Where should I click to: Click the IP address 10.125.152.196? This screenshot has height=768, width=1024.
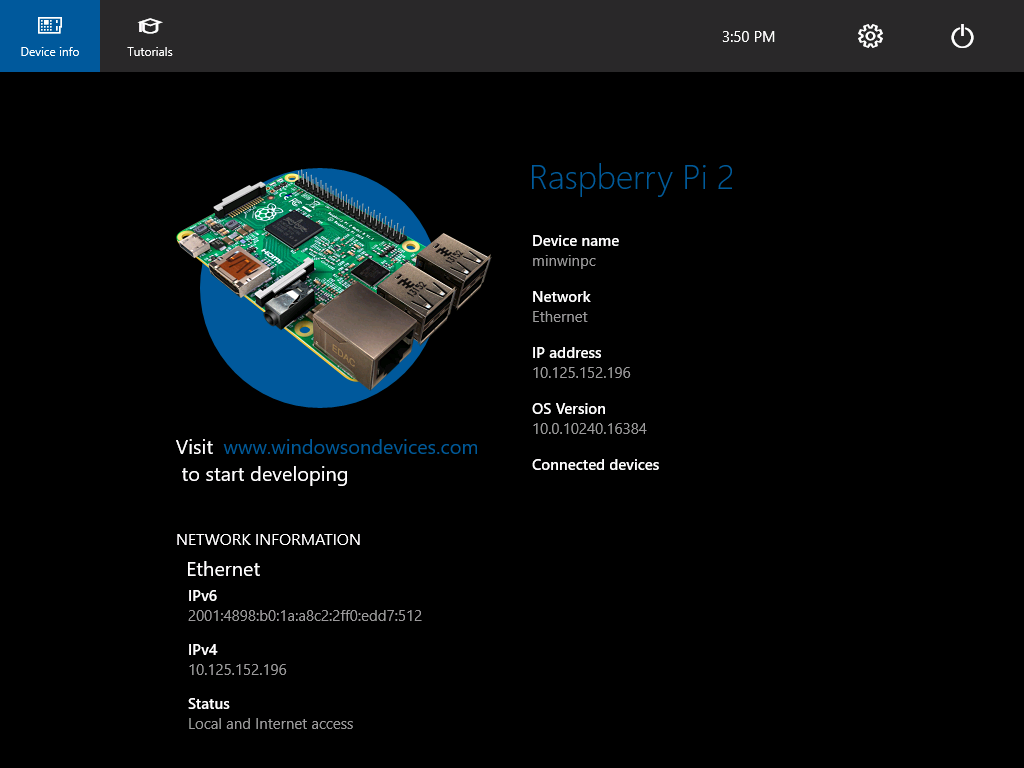click(x=581, y=372)
